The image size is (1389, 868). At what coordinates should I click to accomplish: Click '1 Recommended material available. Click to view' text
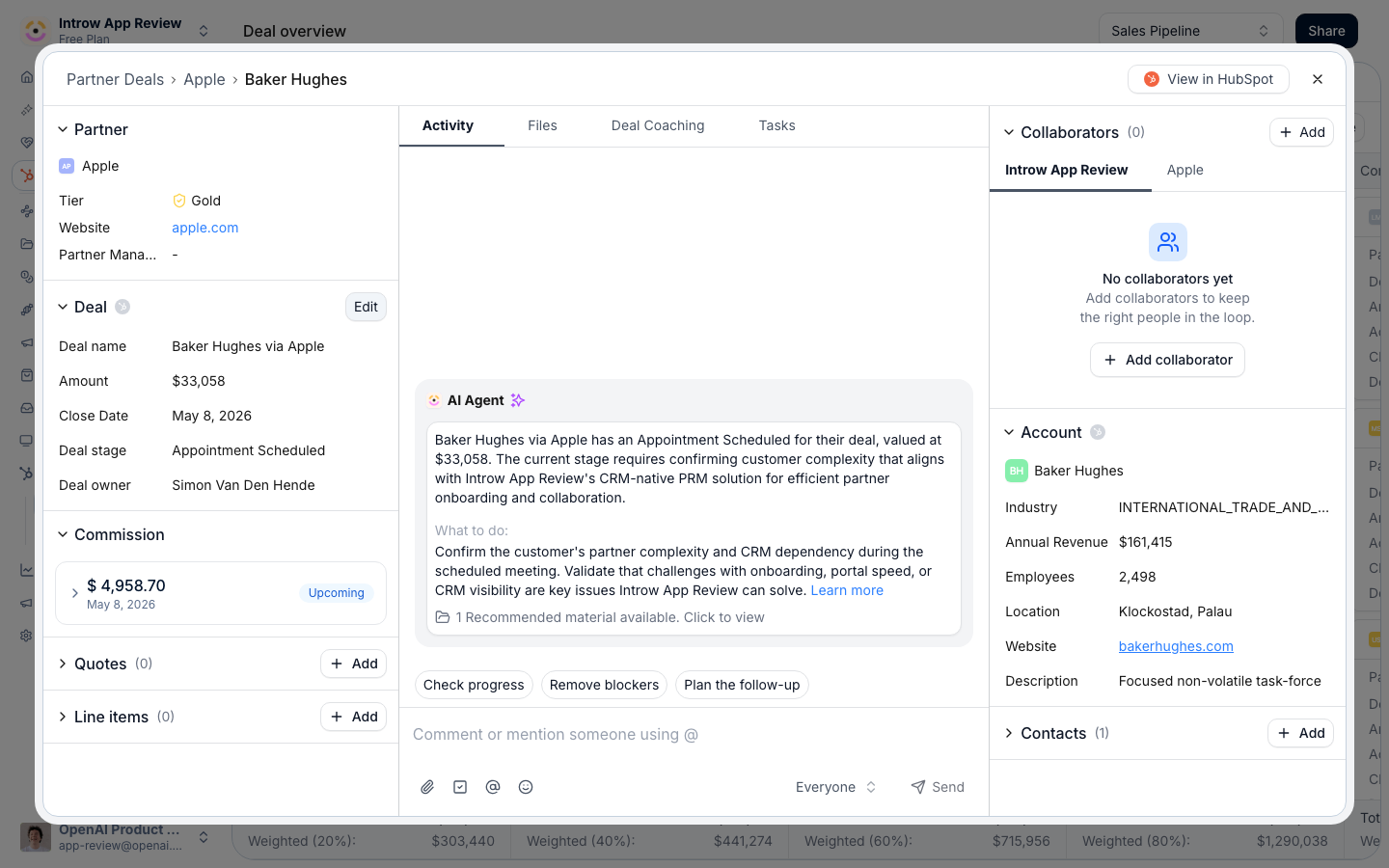[610, 617]
